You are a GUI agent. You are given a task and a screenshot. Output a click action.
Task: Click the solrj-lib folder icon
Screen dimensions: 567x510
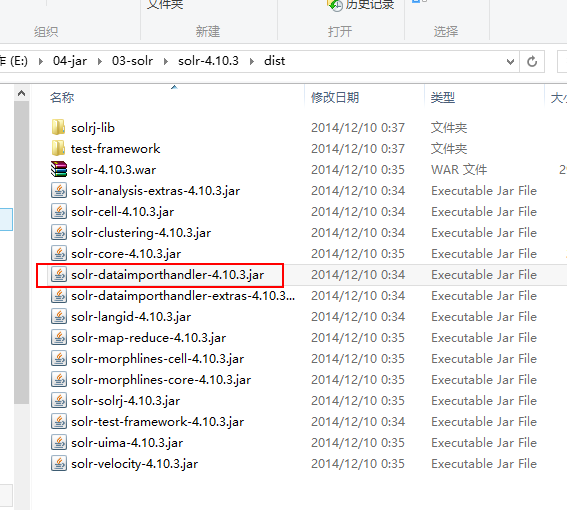[x=58, y=127]
